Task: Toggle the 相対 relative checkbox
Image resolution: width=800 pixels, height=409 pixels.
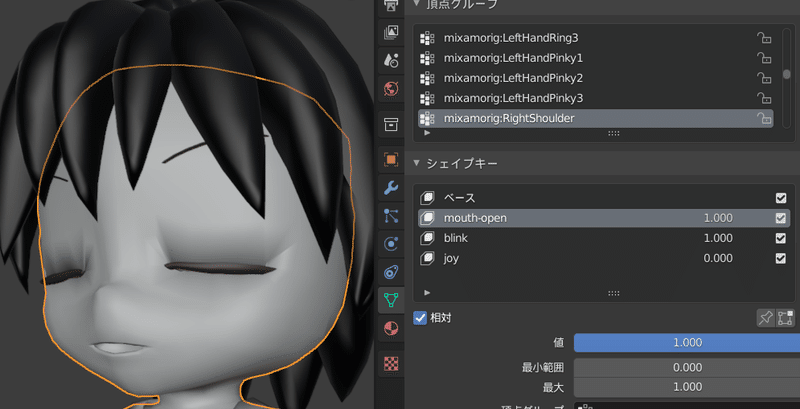Action: coord(420,318)
